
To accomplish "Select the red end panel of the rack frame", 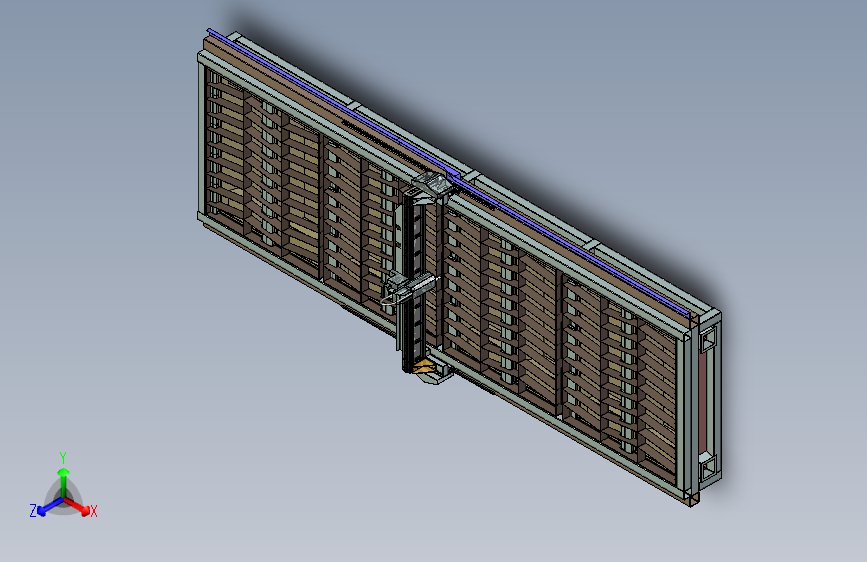I will point(702,403).
